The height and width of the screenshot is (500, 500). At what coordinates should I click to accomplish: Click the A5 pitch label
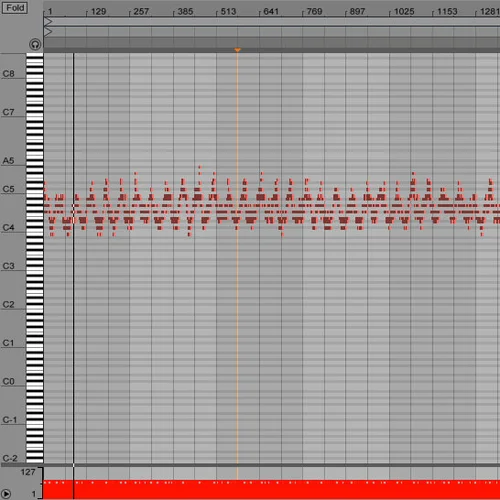tap(9, 161)
